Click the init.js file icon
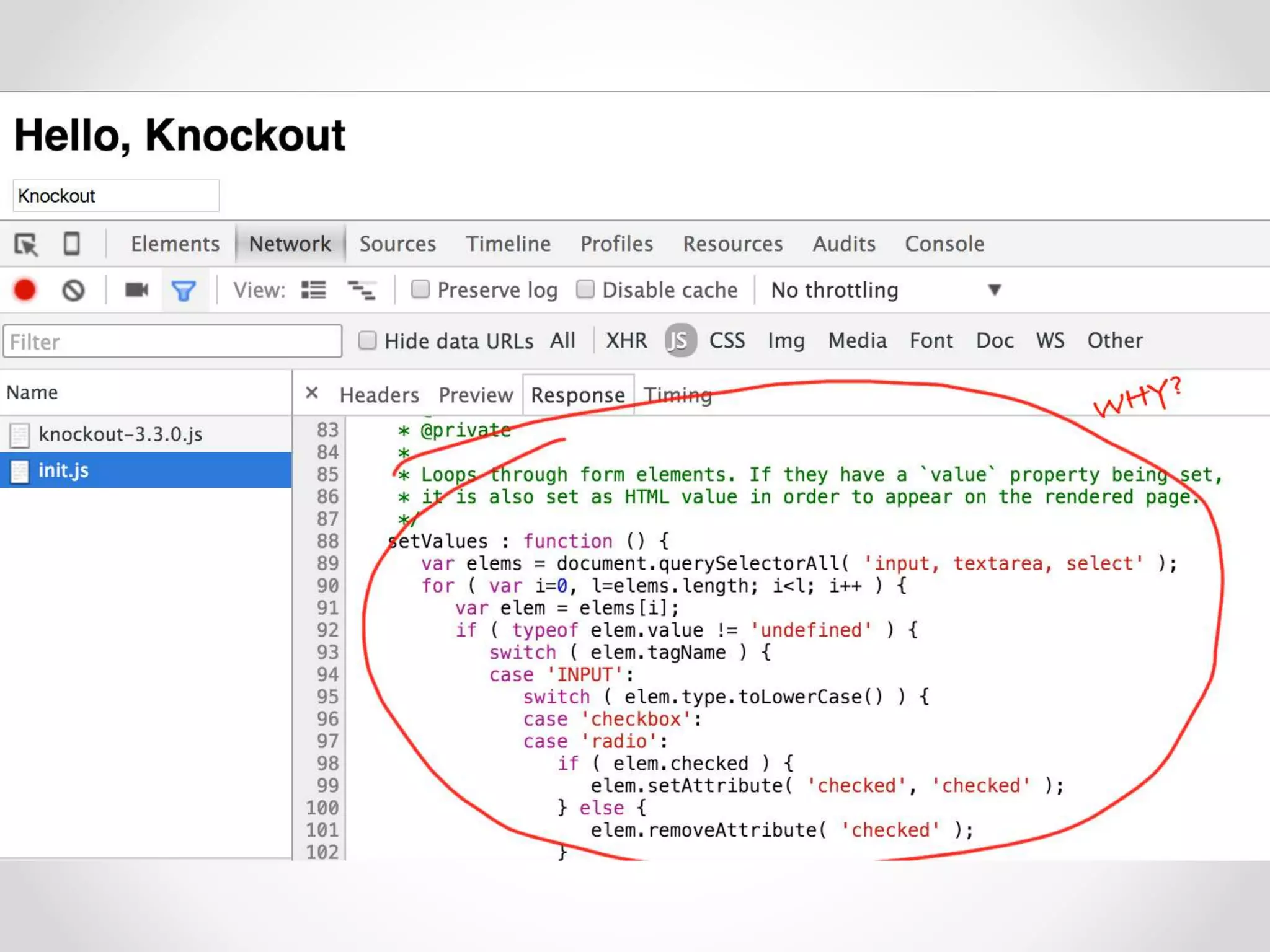 click(19, 471)
